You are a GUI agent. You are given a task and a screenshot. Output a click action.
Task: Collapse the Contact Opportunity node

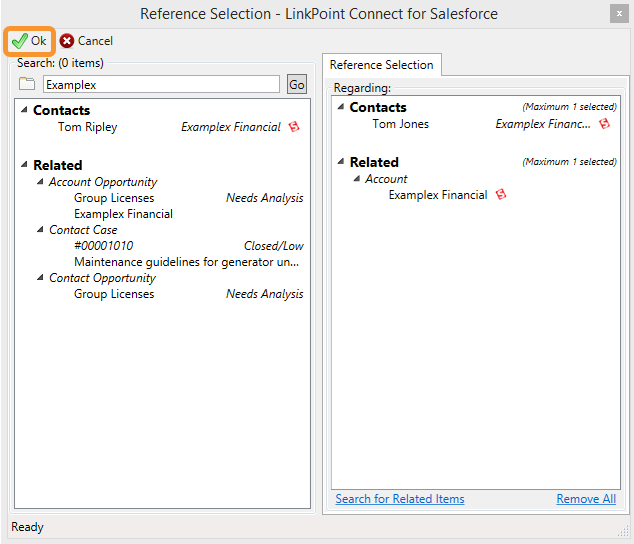tap(40, 277)
